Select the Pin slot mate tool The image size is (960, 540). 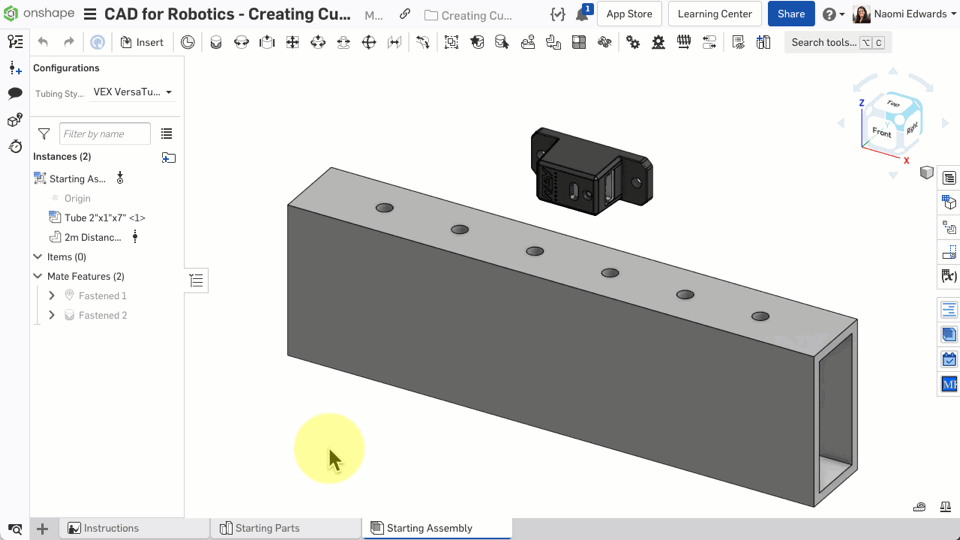(343, 42)
